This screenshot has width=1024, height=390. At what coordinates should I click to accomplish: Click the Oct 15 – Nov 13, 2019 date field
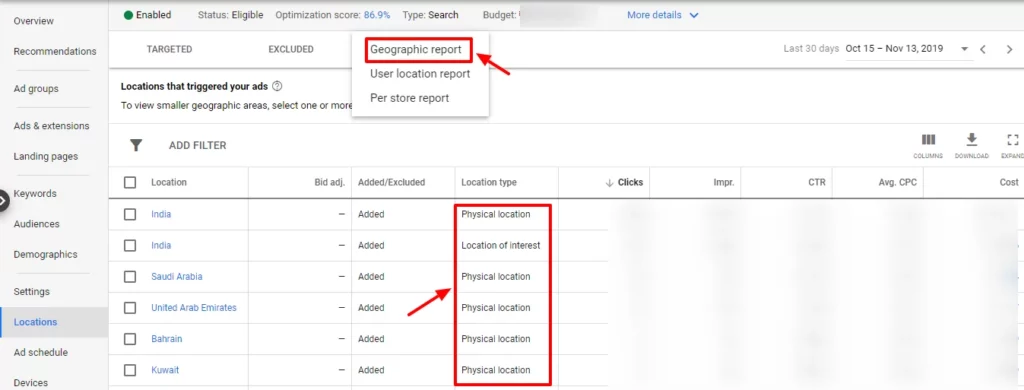894,49
